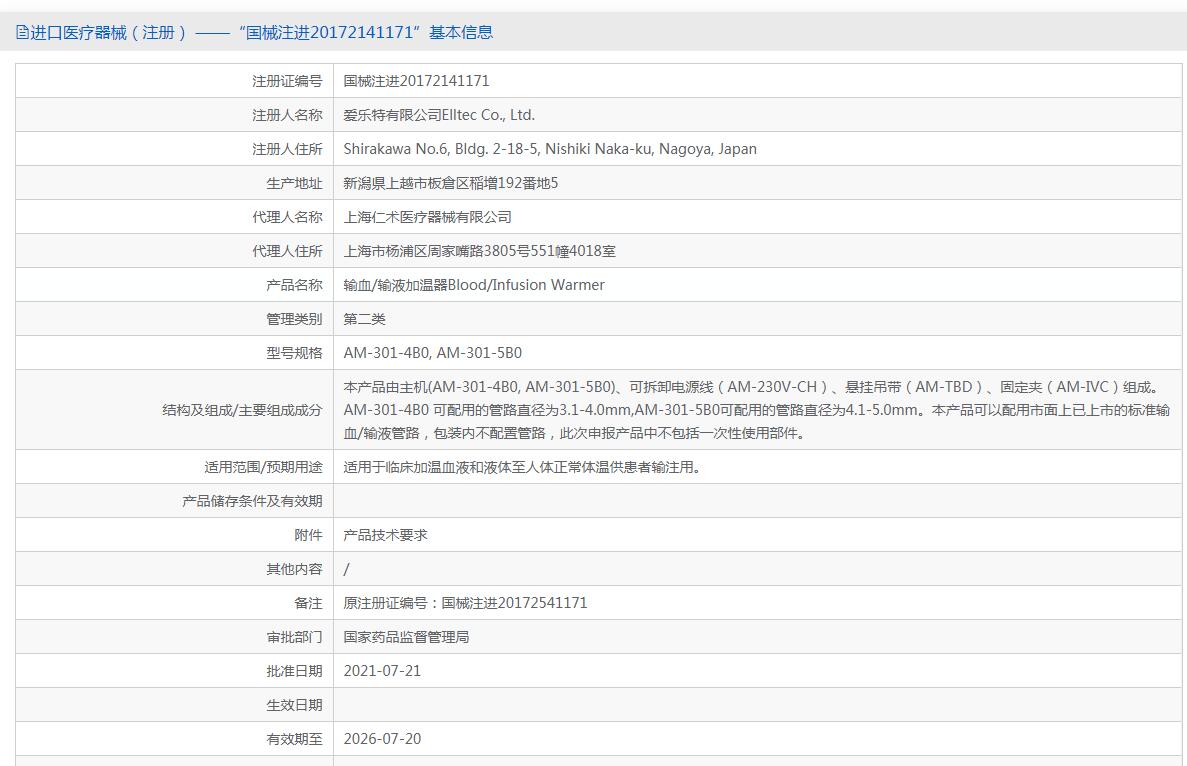Click the 其他内容 label

pyautogui.click(x=294, y=569)
